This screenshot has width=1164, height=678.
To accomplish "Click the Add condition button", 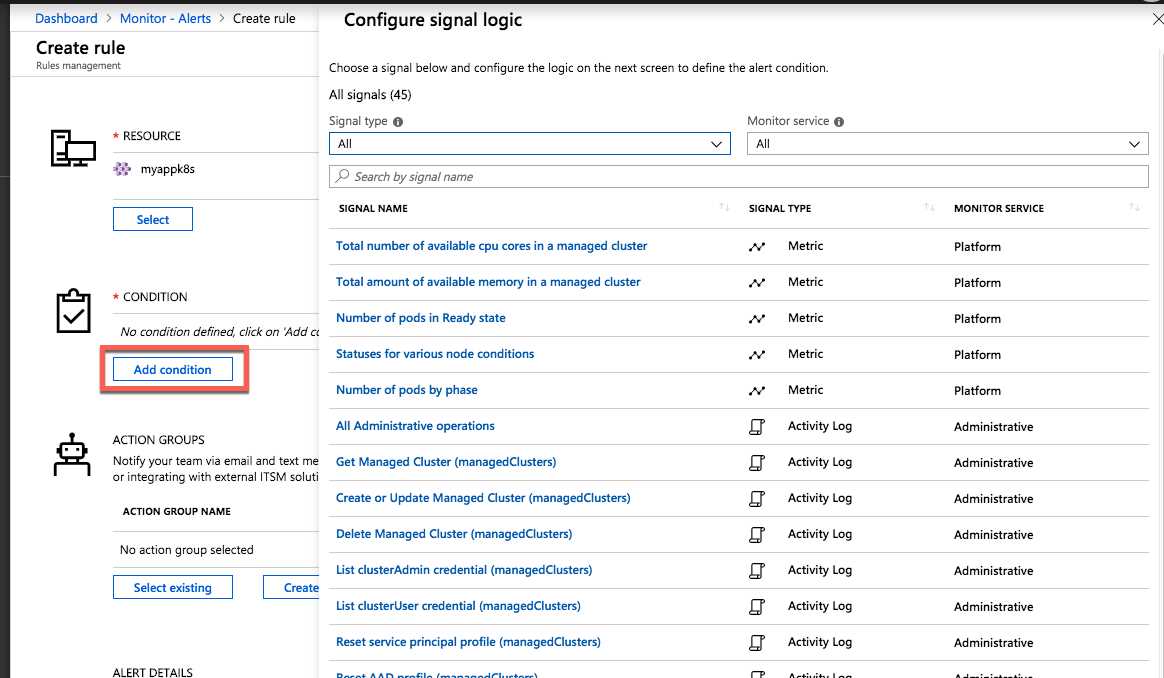I will coord(172,369).
